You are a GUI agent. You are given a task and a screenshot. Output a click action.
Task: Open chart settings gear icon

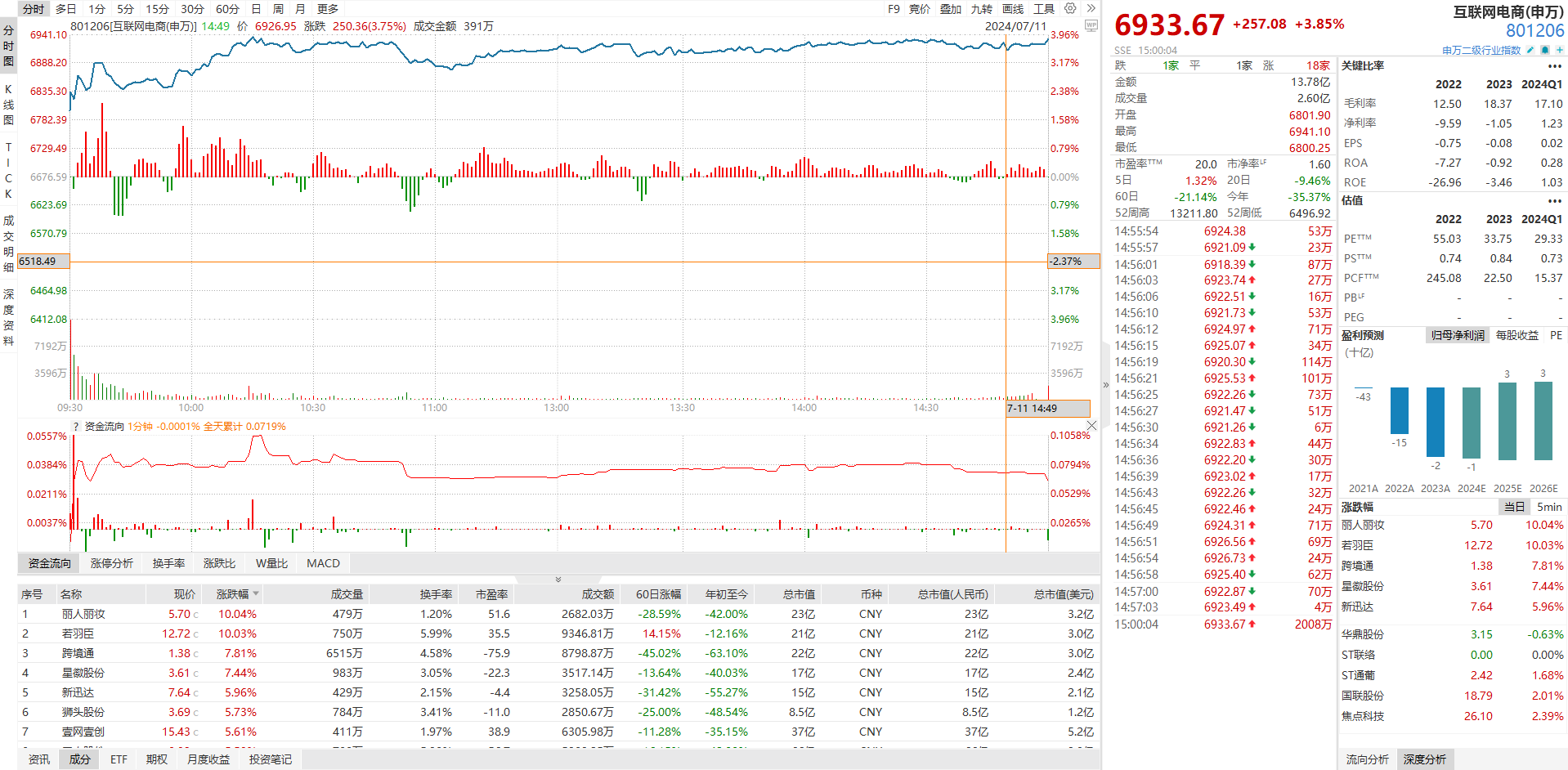pos(1070,8)
